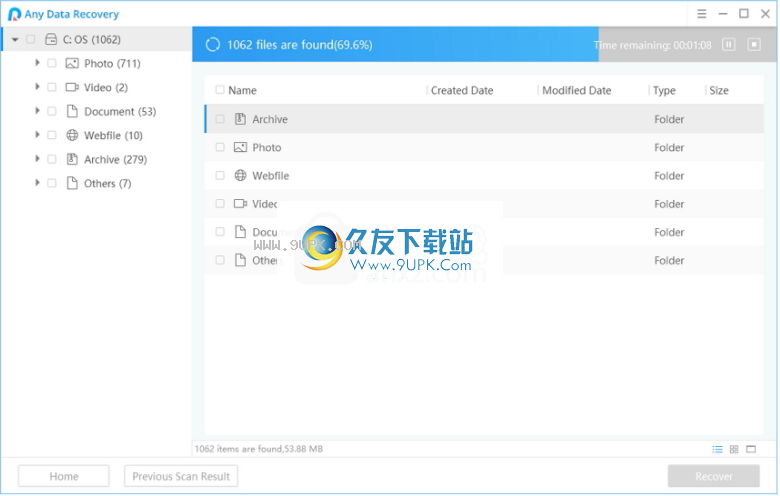780x496 pixels.
Task: Click the Photo folder icon in list
Action: pyautogui.click(x=240, y=147)
